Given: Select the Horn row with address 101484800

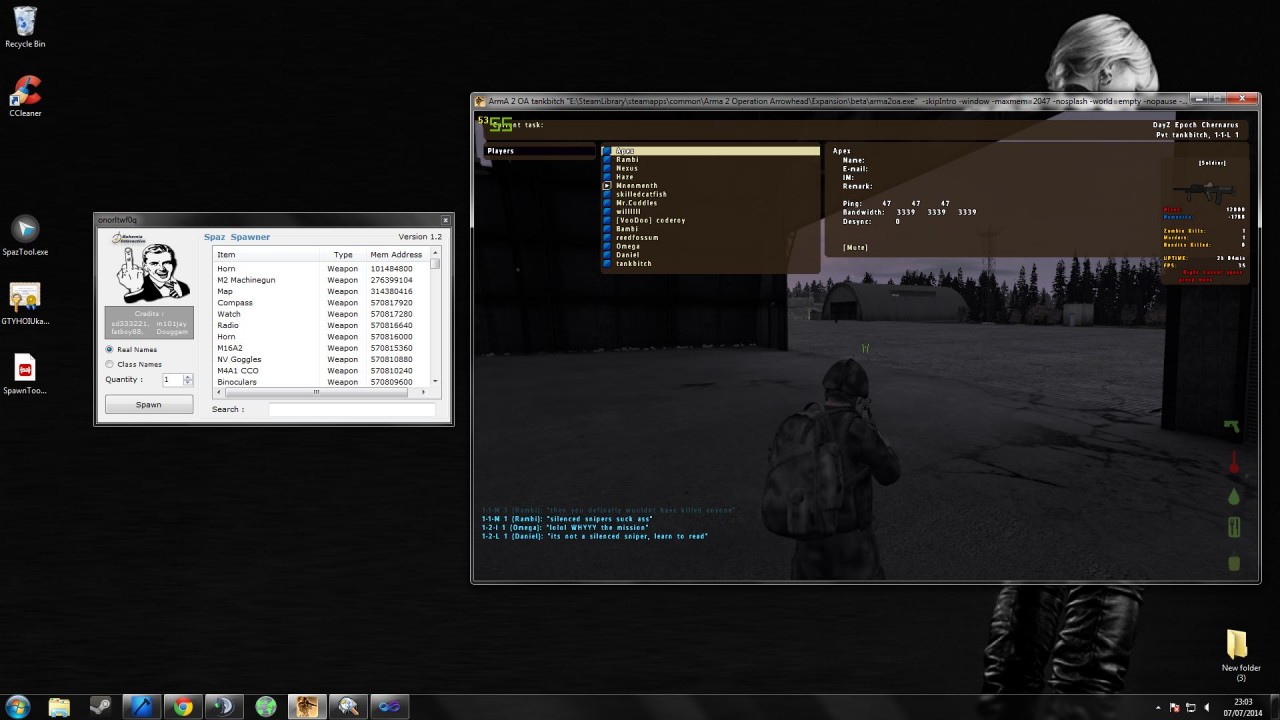Looking at the screenshot, I should pos(322,269).
